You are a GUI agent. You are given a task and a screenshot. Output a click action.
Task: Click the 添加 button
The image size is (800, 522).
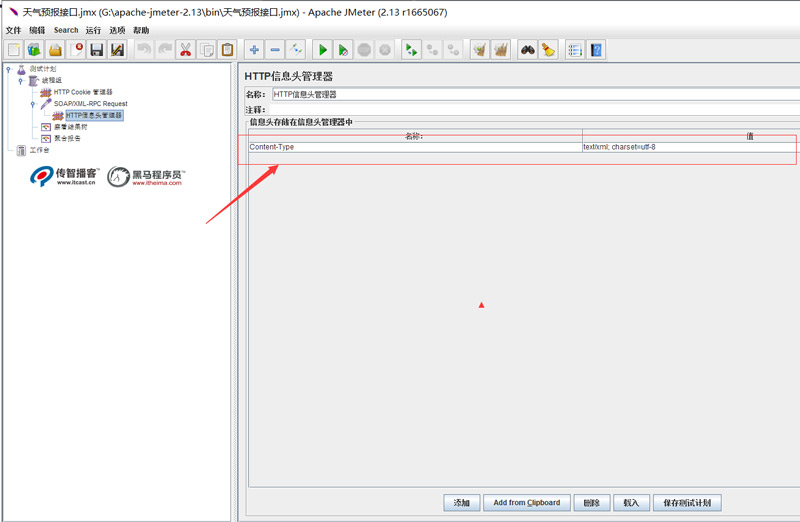tap(462, 503)
